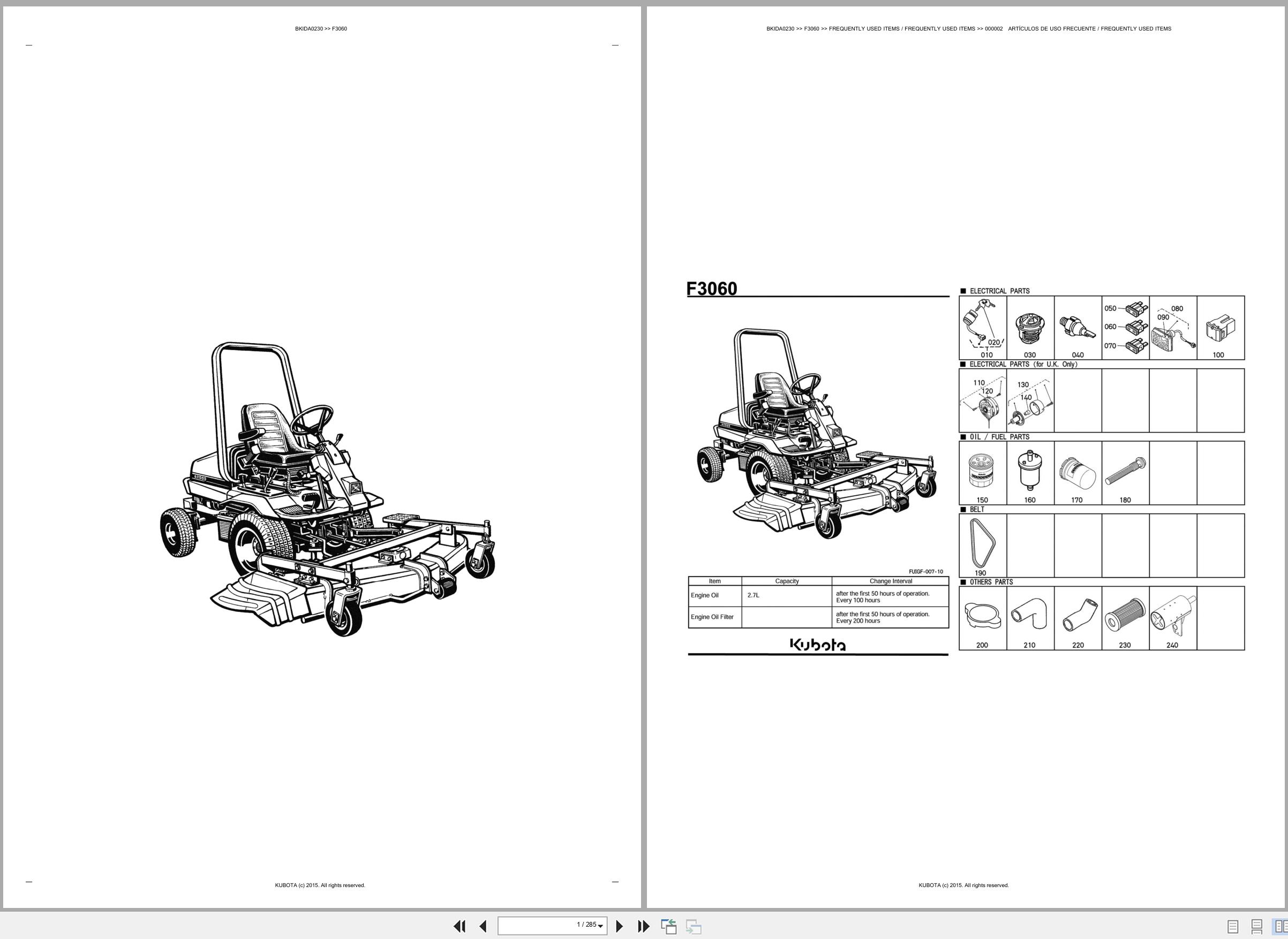This screenshot has width=1288, height=939.
Task: Click the Item column header in the table
Action: pyautogui.click(x=715, y=581)
